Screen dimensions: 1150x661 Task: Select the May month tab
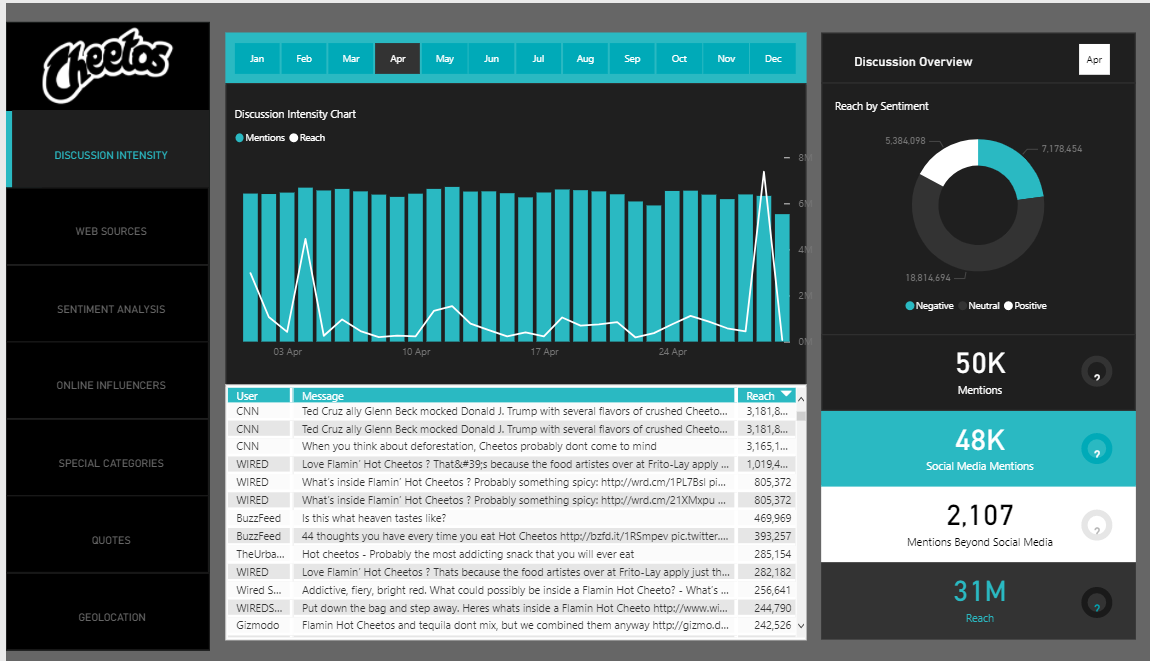coord(444,59)
